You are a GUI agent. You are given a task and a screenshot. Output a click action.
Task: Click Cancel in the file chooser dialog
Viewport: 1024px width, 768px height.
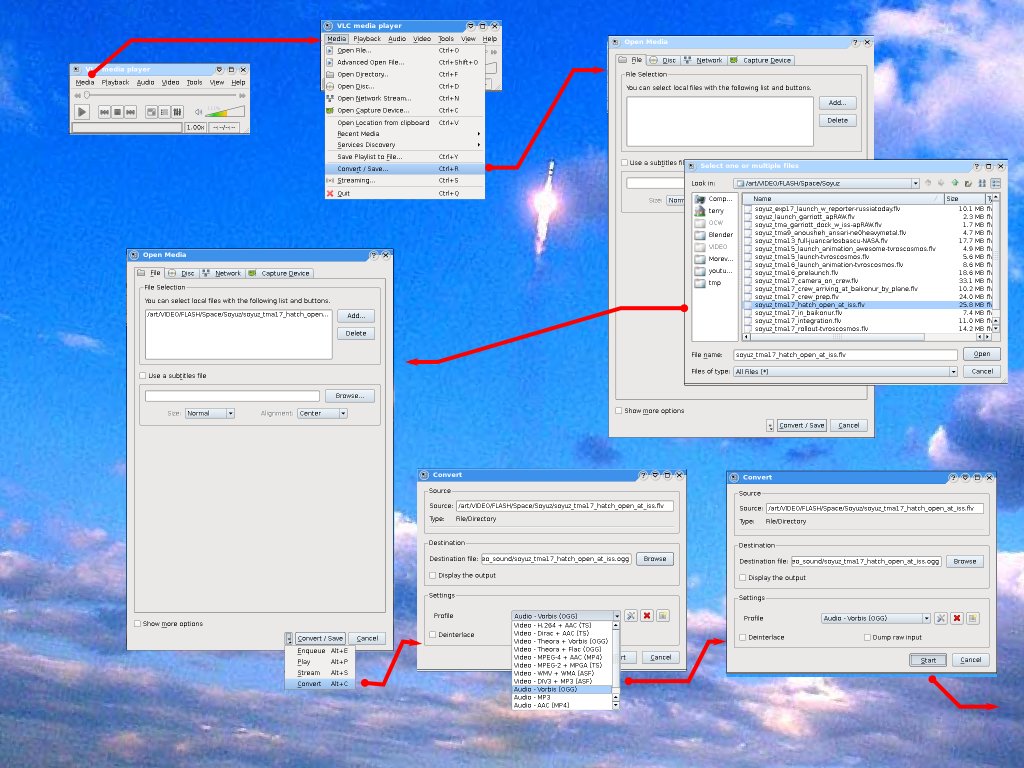click(x=982, y=372)
